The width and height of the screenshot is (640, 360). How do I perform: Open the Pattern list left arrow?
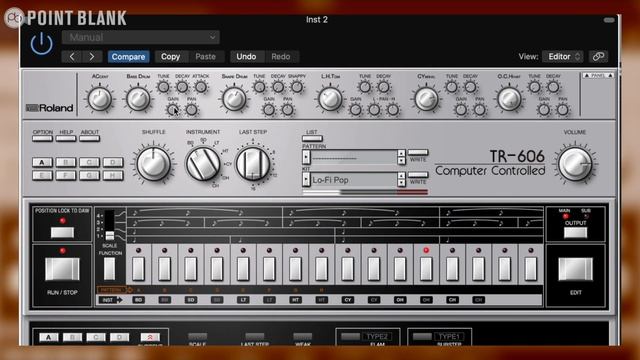click(x=306, y=157)
